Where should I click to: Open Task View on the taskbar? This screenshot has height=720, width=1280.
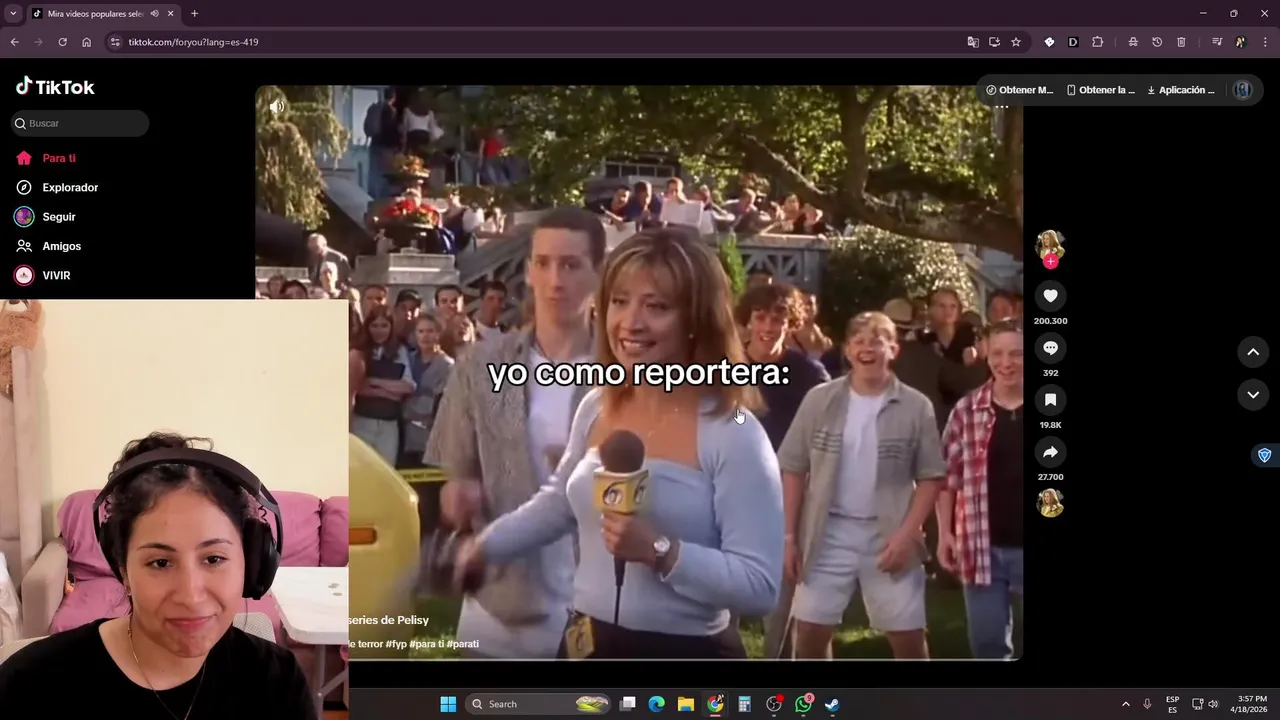(x=628, y=704)
